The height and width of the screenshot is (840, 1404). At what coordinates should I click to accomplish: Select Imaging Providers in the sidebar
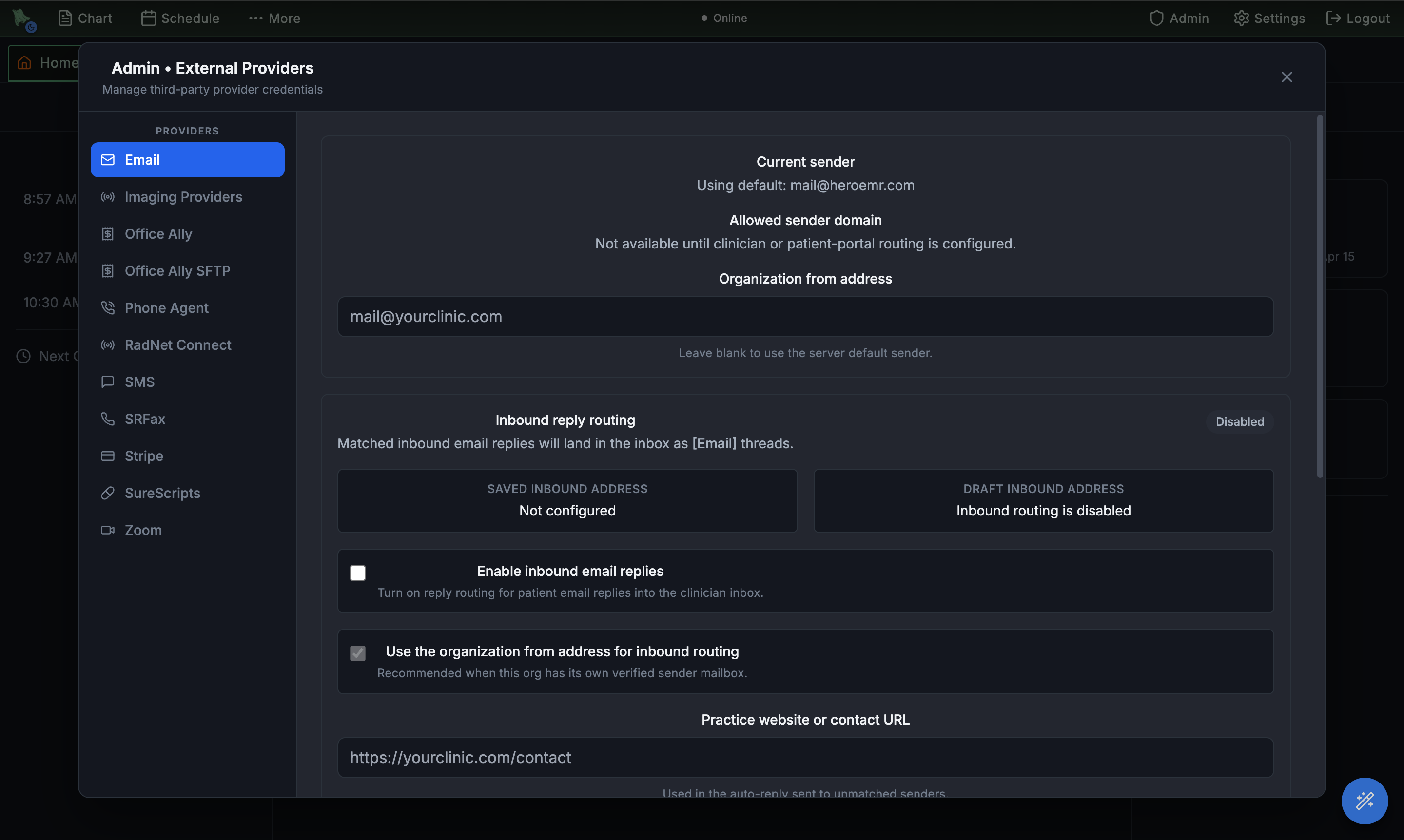click(188, 197)
